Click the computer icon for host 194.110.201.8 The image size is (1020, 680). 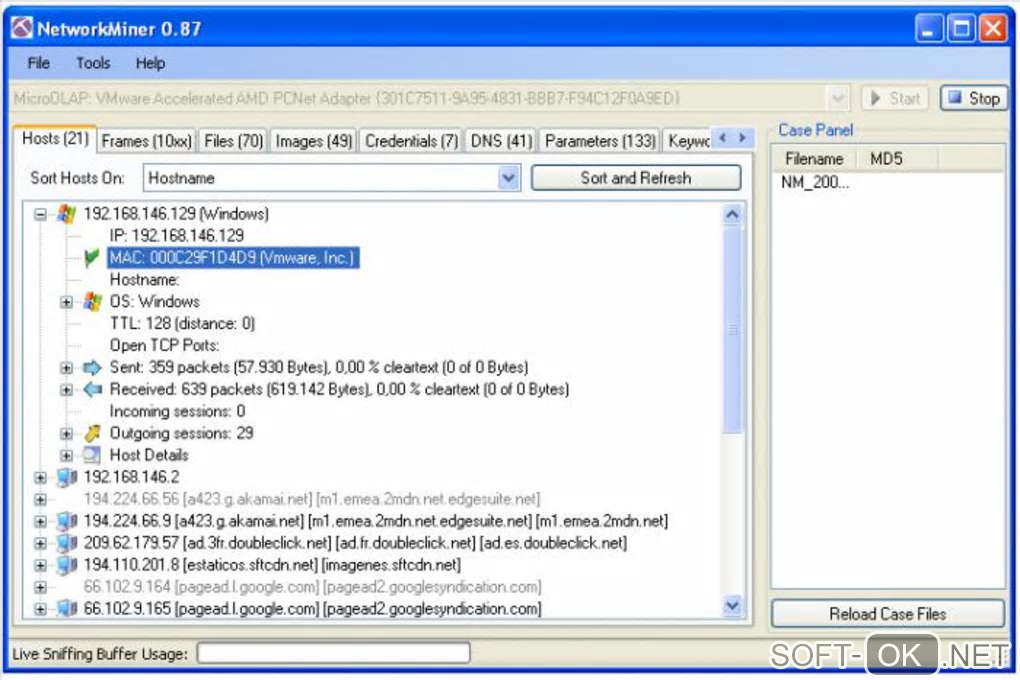67,565
